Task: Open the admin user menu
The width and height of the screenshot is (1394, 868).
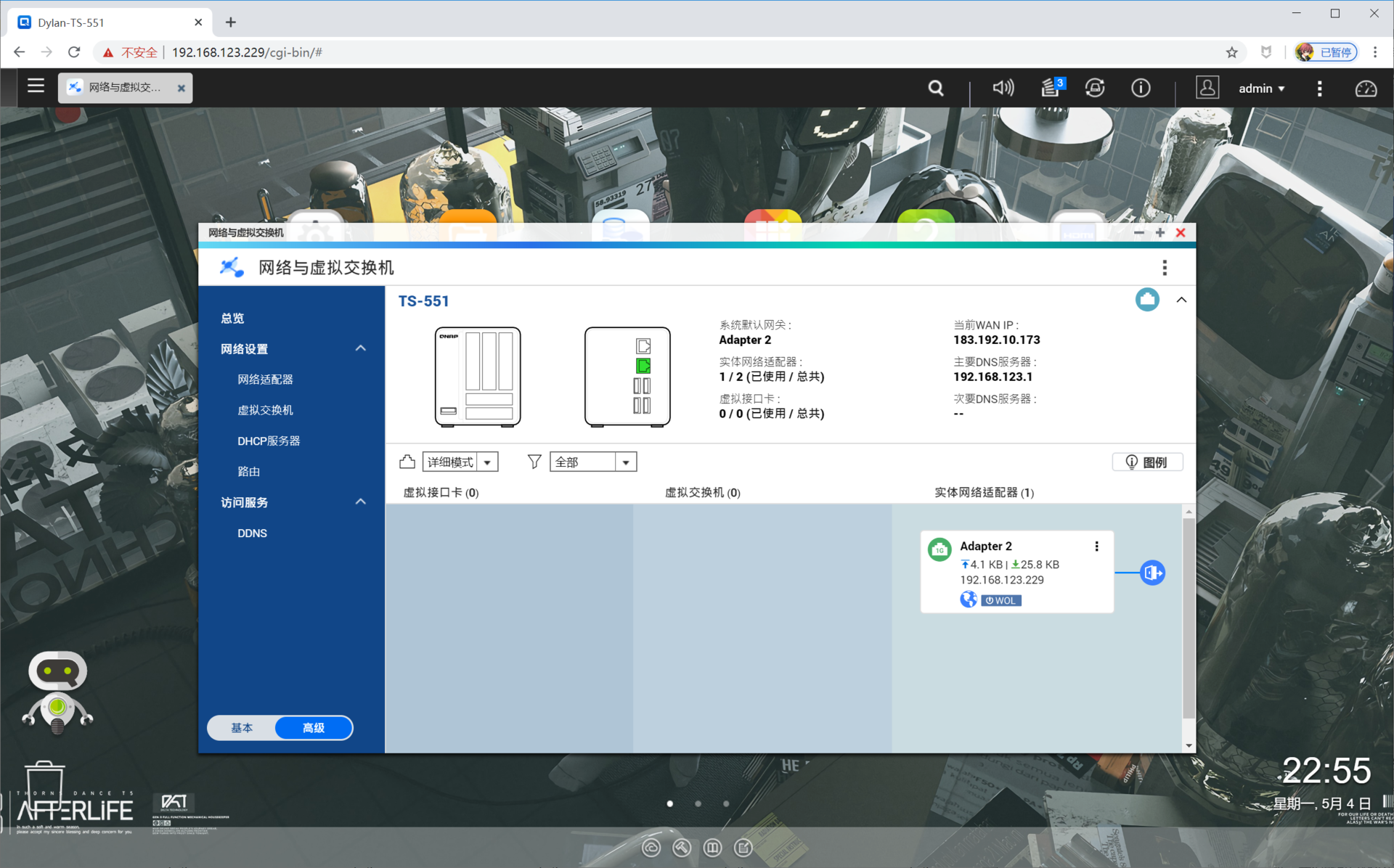Action: [1261, 89]
